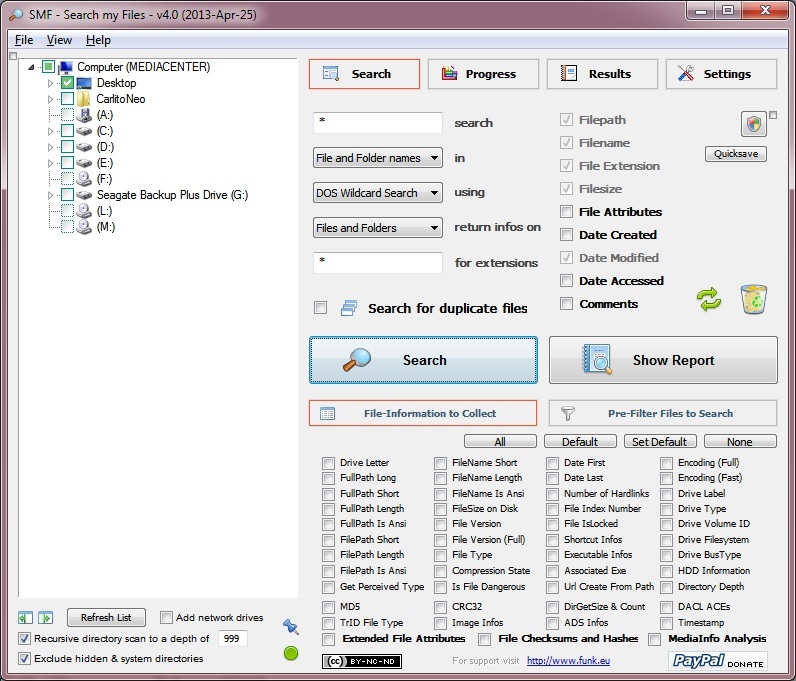This screenshot has width=796, height=681.
Task: Open the Settings tab
Action: coord(721,74)
